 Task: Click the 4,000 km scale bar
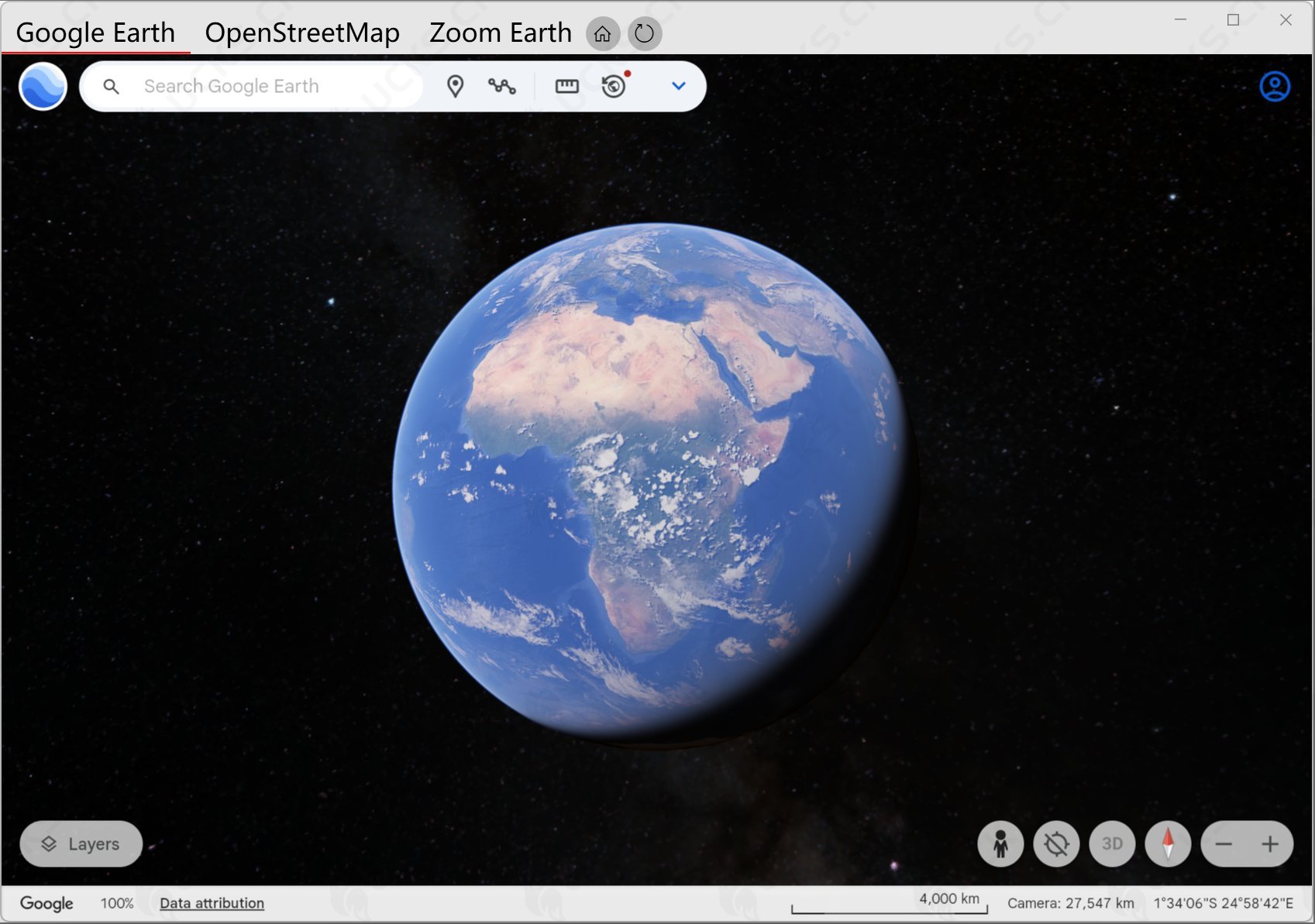click(x=890, y=903)
